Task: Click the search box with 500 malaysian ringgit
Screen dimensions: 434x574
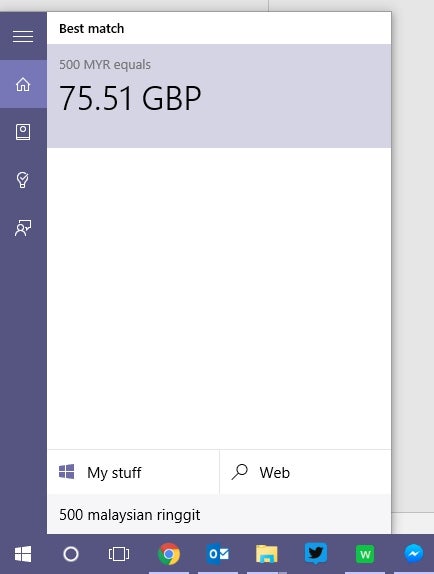Action: pos(219,514)
